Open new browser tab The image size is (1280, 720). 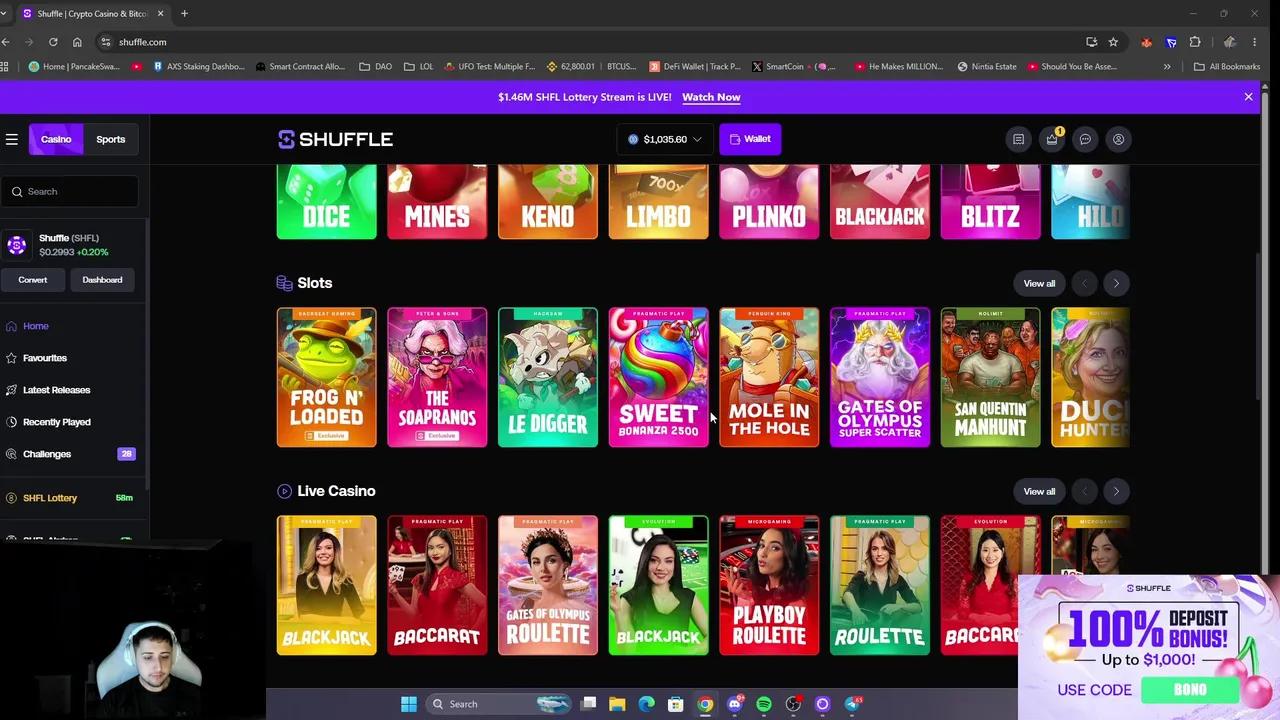pyautogui.click(x=184, y=13)
